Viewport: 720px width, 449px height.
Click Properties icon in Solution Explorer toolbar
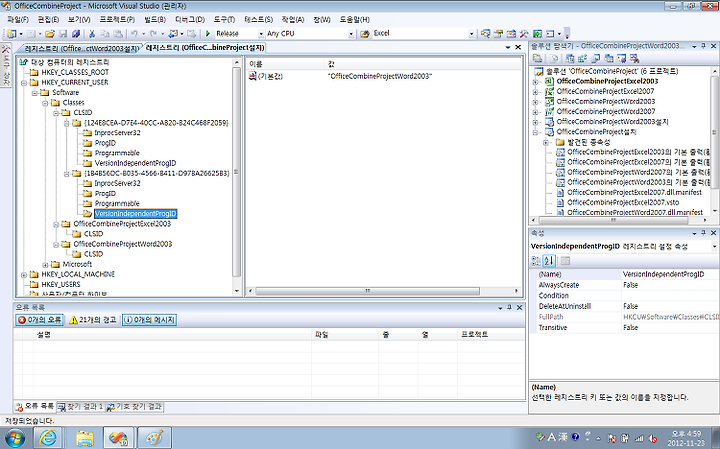coord(537,58)
